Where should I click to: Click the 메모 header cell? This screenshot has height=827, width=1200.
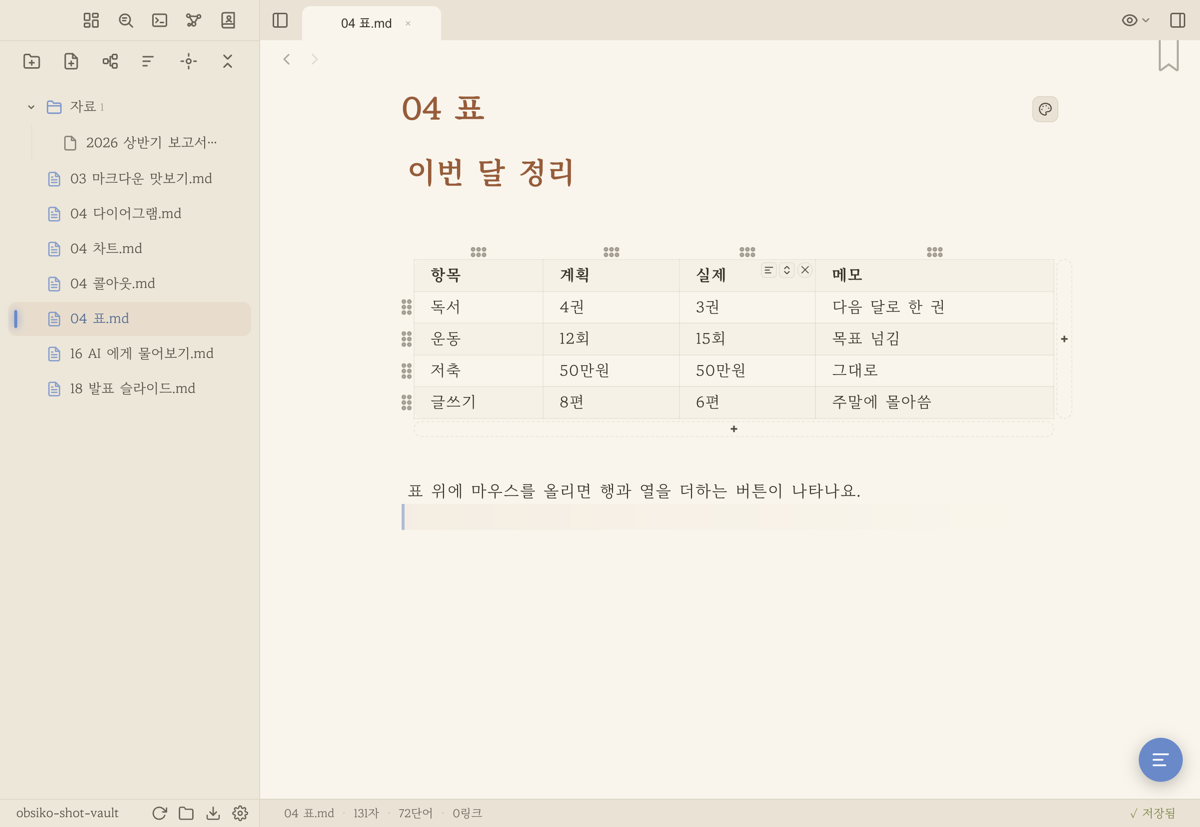tap(934, 275)
